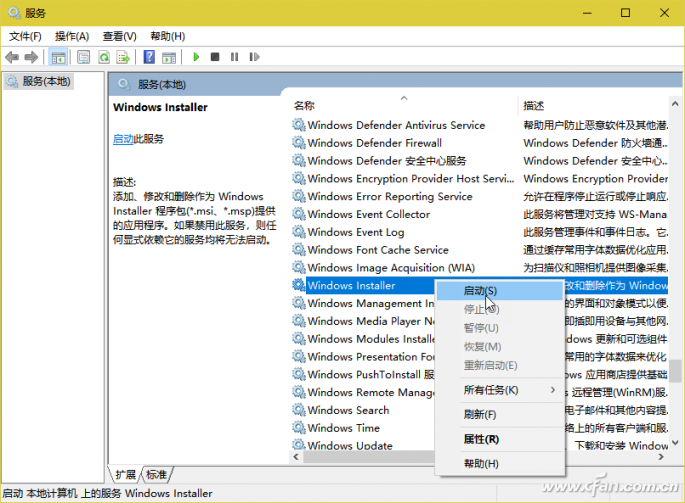Image resolution: width=685 pixels, height=503 pixels.
Task: Select the Windows Management Instrumentation row
Action: tap(363, 303)
